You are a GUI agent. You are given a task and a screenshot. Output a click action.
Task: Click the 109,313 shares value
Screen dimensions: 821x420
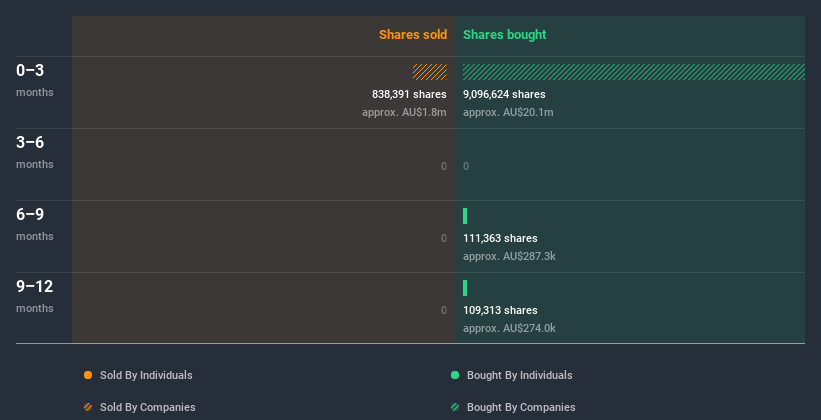pyautogui.click(x=500, y=311)
